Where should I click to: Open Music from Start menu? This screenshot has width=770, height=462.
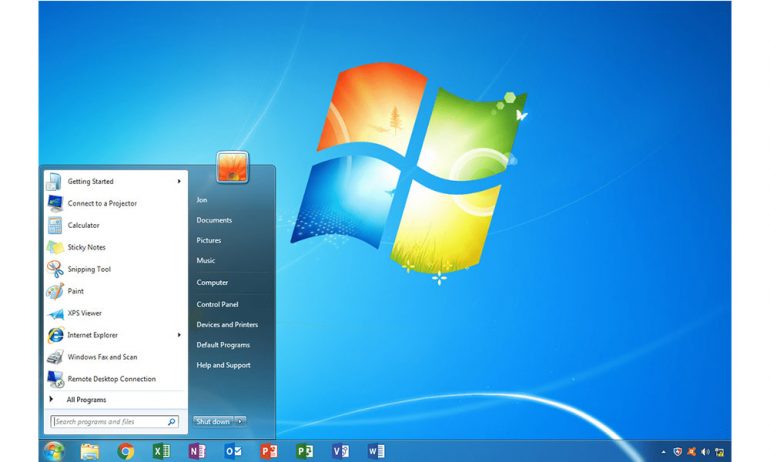pyautogui.click(x=206, y=261)
